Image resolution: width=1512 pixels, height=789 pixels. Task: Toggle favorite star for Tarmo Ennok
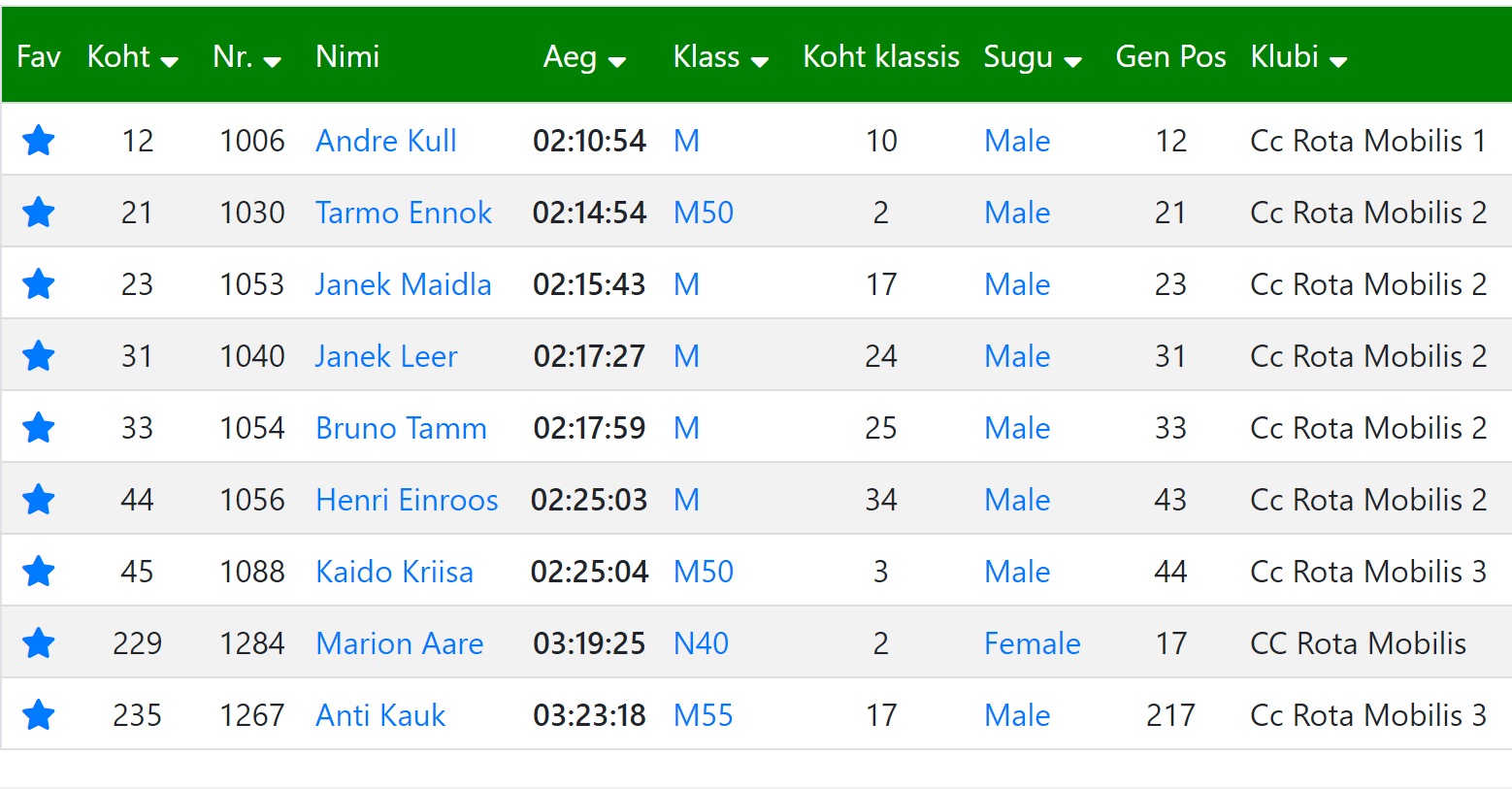point(39,213)
